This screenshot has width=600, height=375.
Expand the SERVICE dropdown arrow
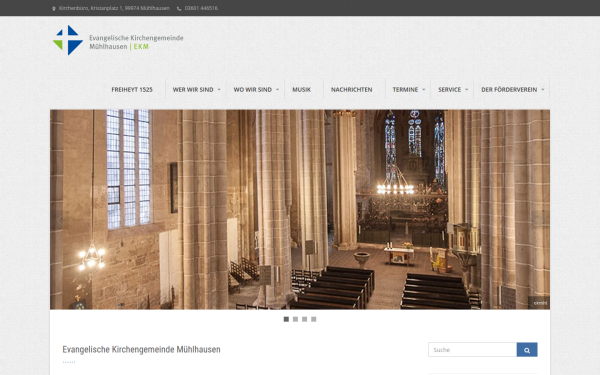[466, 90]
